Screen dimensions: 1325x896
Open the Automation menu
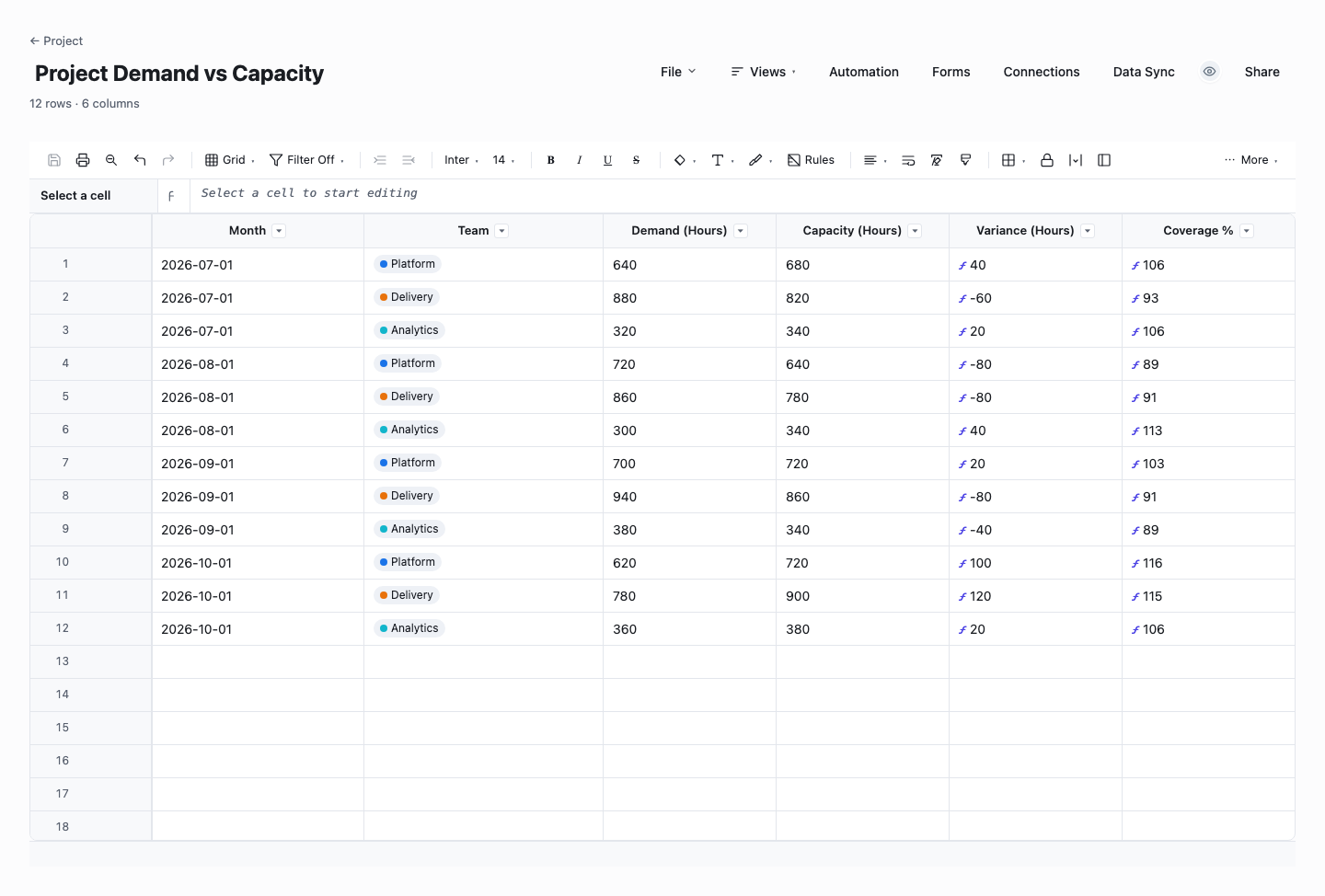click(x=864, y=72)
